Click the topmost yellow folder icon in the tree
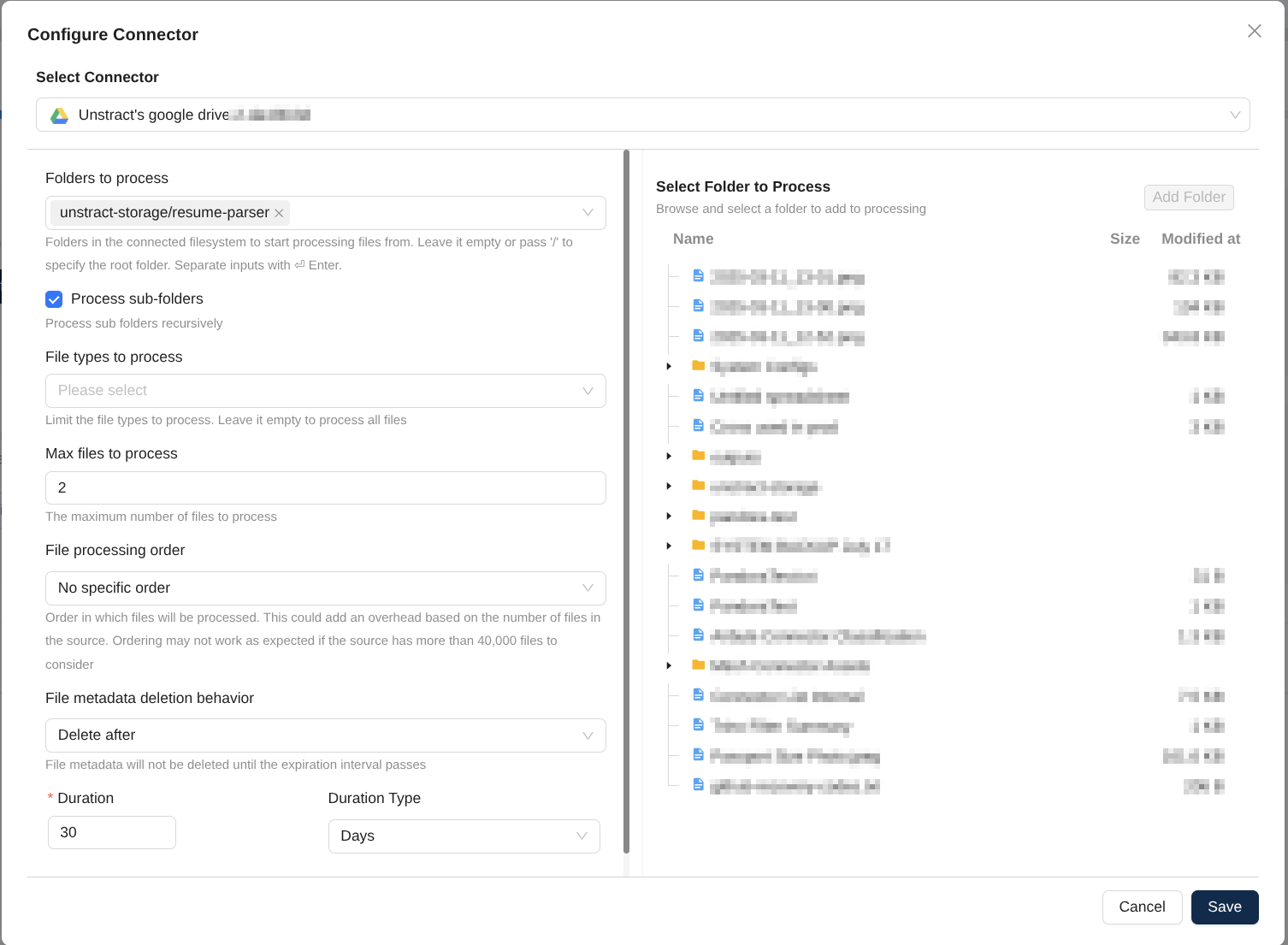 click(698, 366)
